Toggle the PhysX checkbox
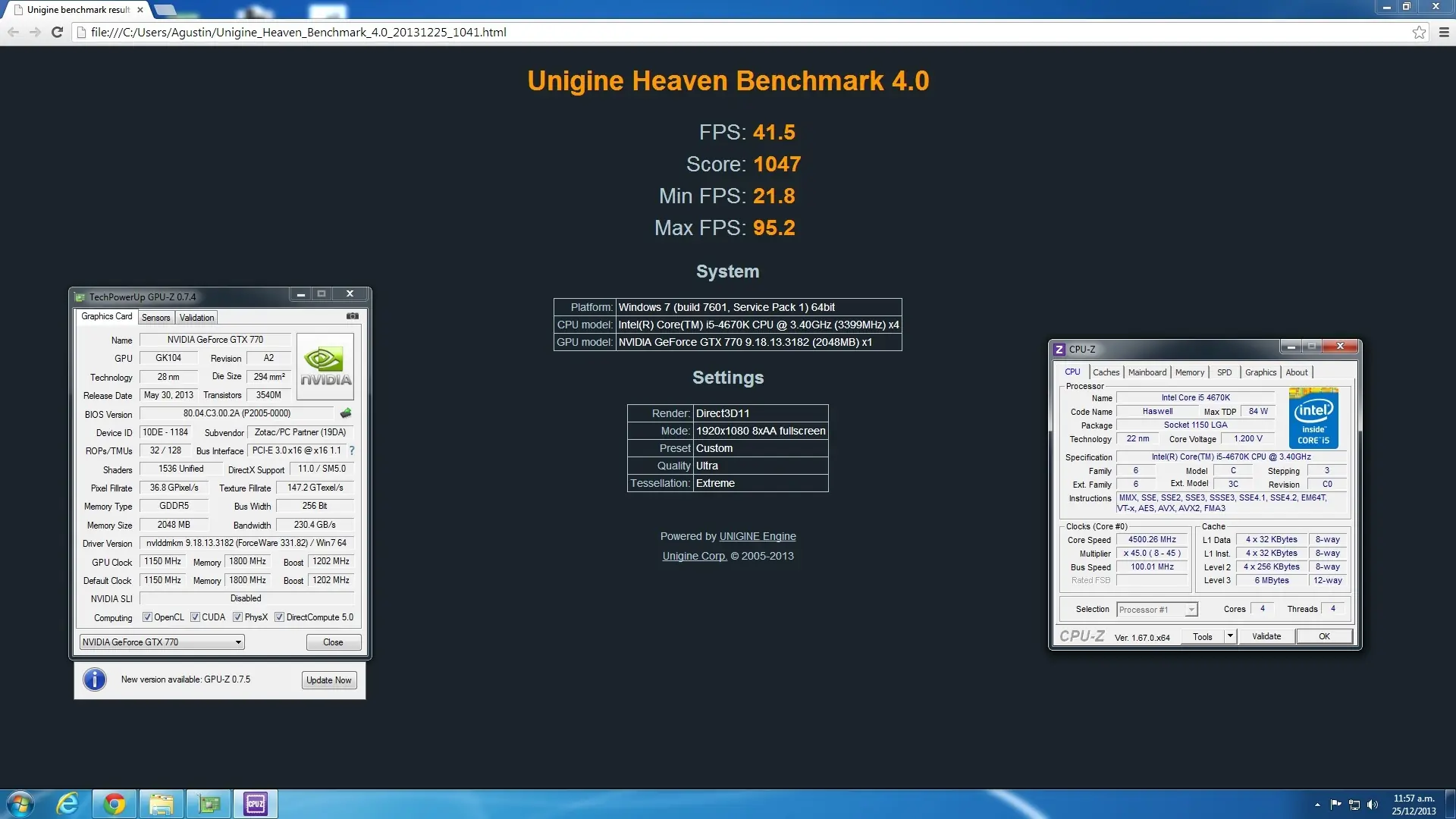The height and width of the screenshot is (819, 1456). tap(237, 617)
